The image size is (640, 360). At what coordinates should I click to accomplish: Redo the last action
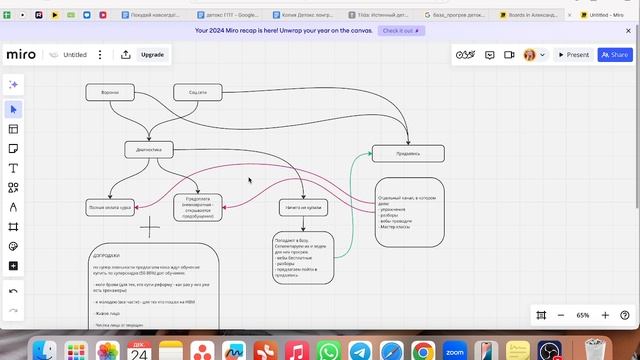tap(13, 311)
